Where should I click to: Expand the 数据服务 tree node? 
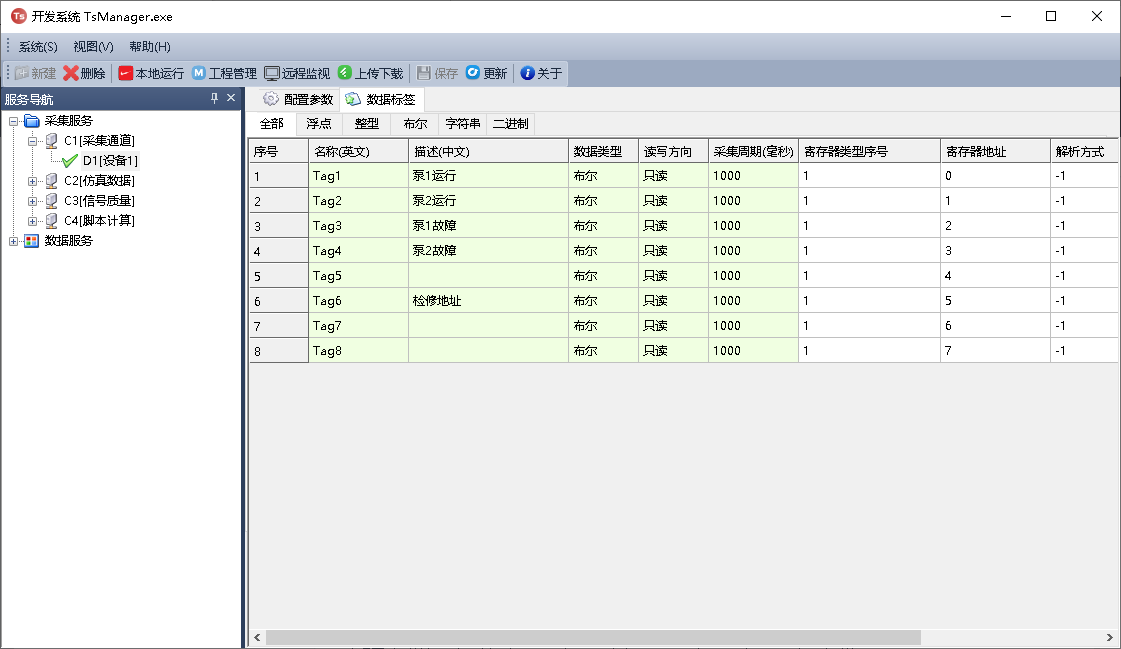click(x=14, y=241)
